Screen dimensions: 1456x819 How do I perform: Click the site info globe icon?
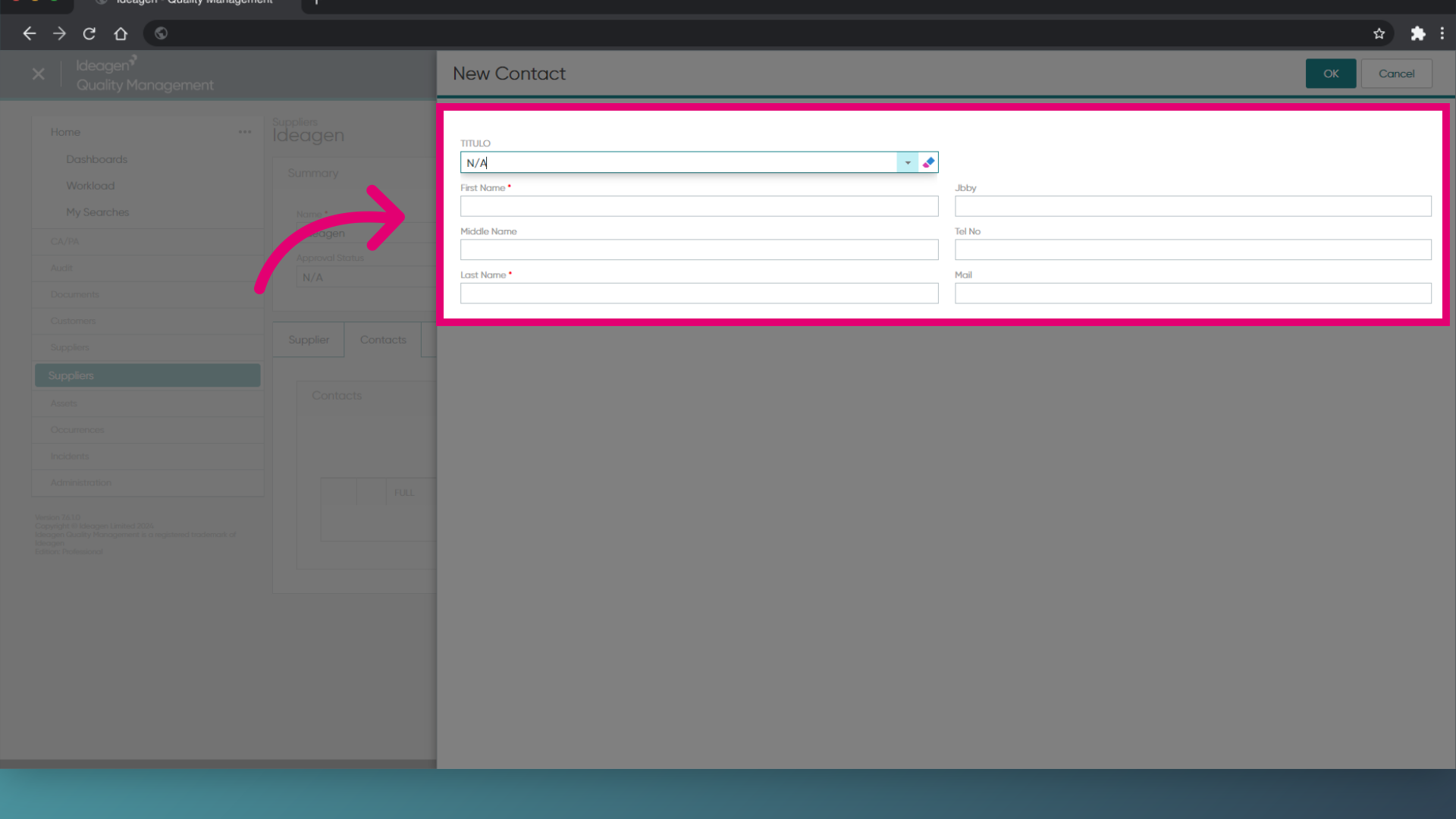coord(161,33)
